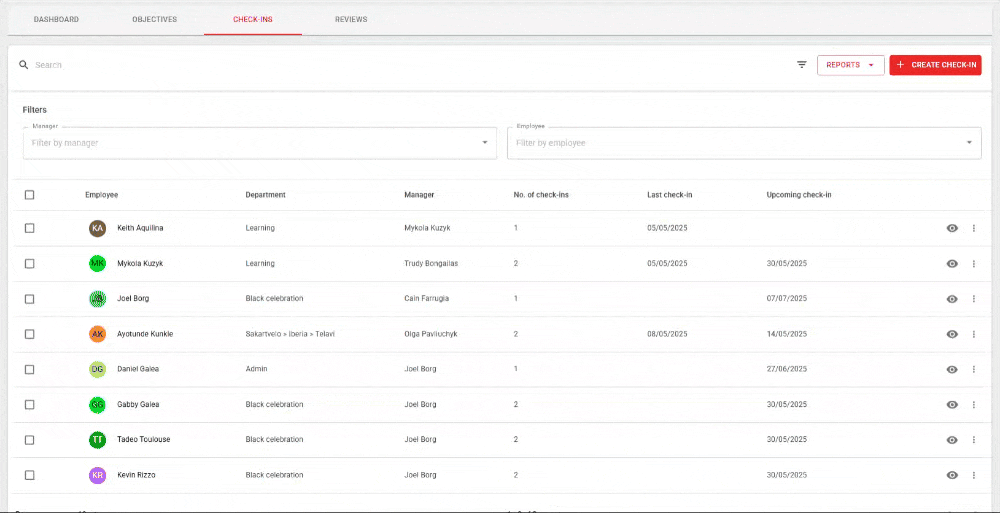The width and height of the screenshot is (1000, 513).
Task: Check the Keith Aquilina row checkbox
Action: click(29, 228)
